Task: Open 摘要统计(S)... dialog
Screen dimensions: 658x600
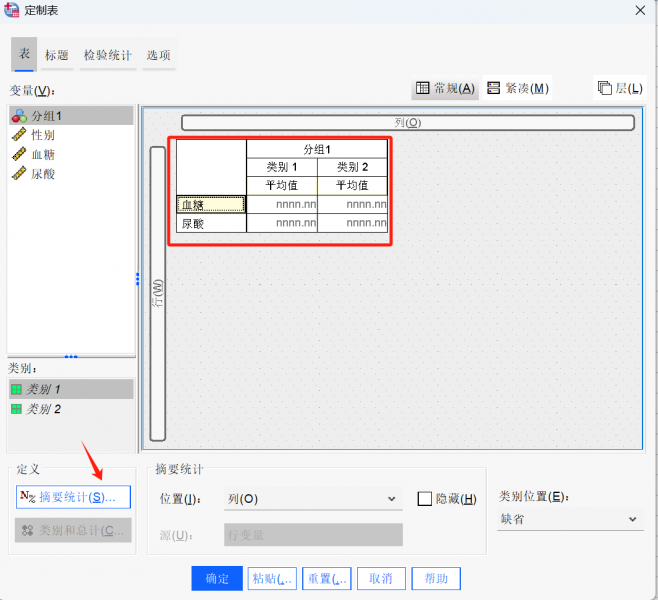Action: [73, 497]
